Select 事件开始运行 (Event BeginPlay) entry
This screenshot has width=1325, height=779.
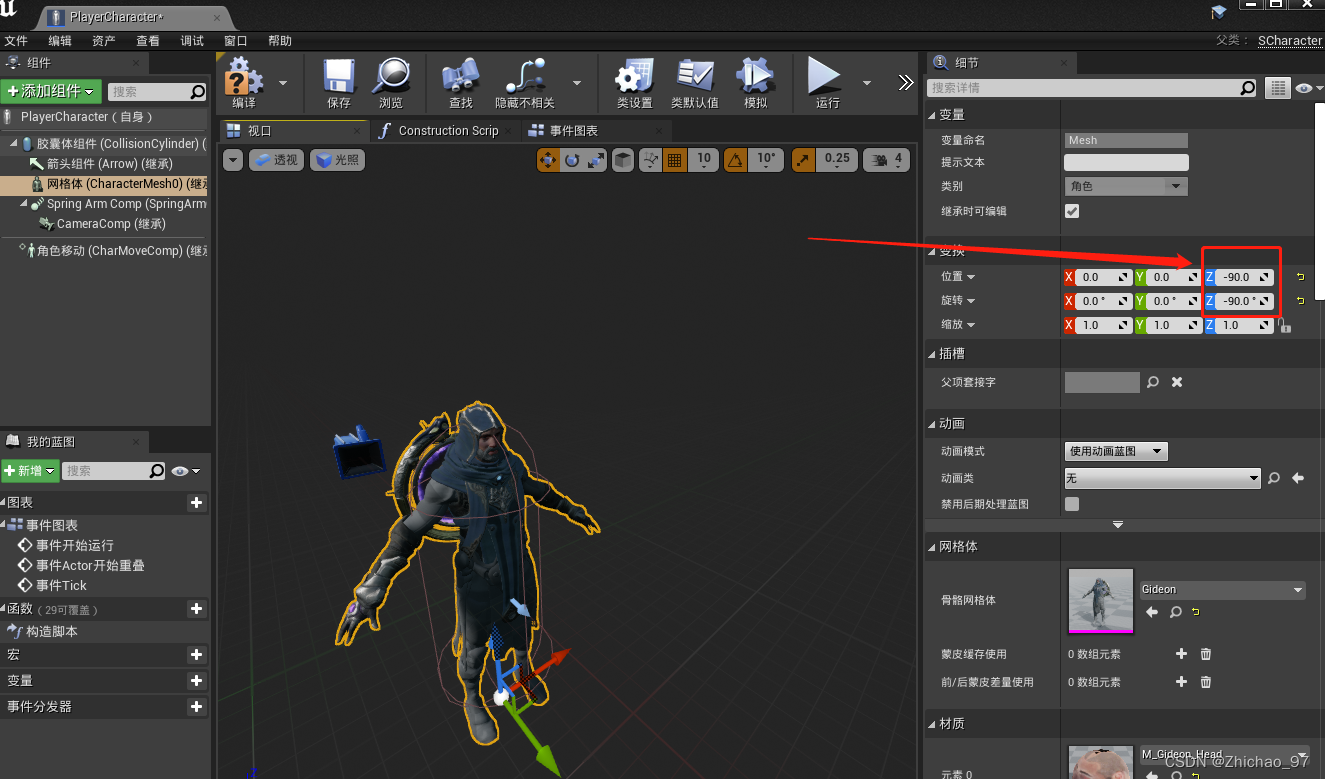[75, 545]
